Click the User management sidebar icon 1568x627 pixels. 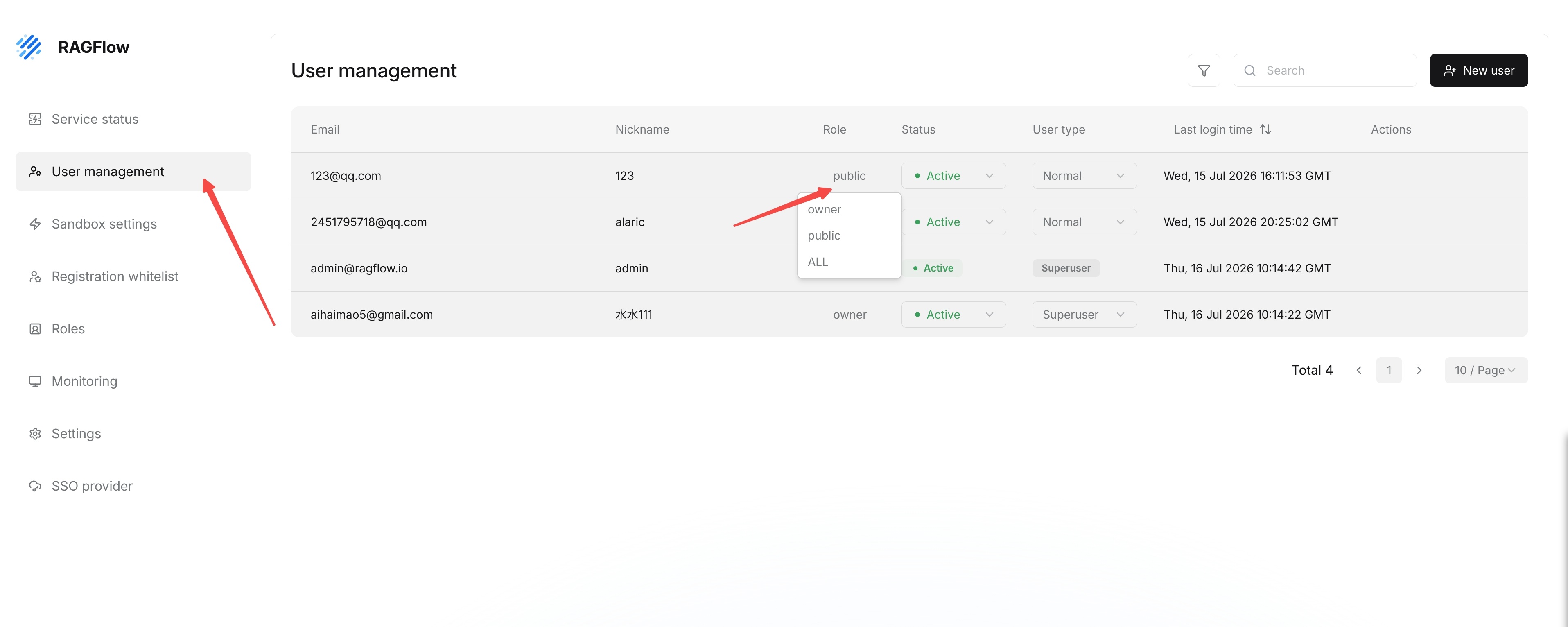click(35, 172)
